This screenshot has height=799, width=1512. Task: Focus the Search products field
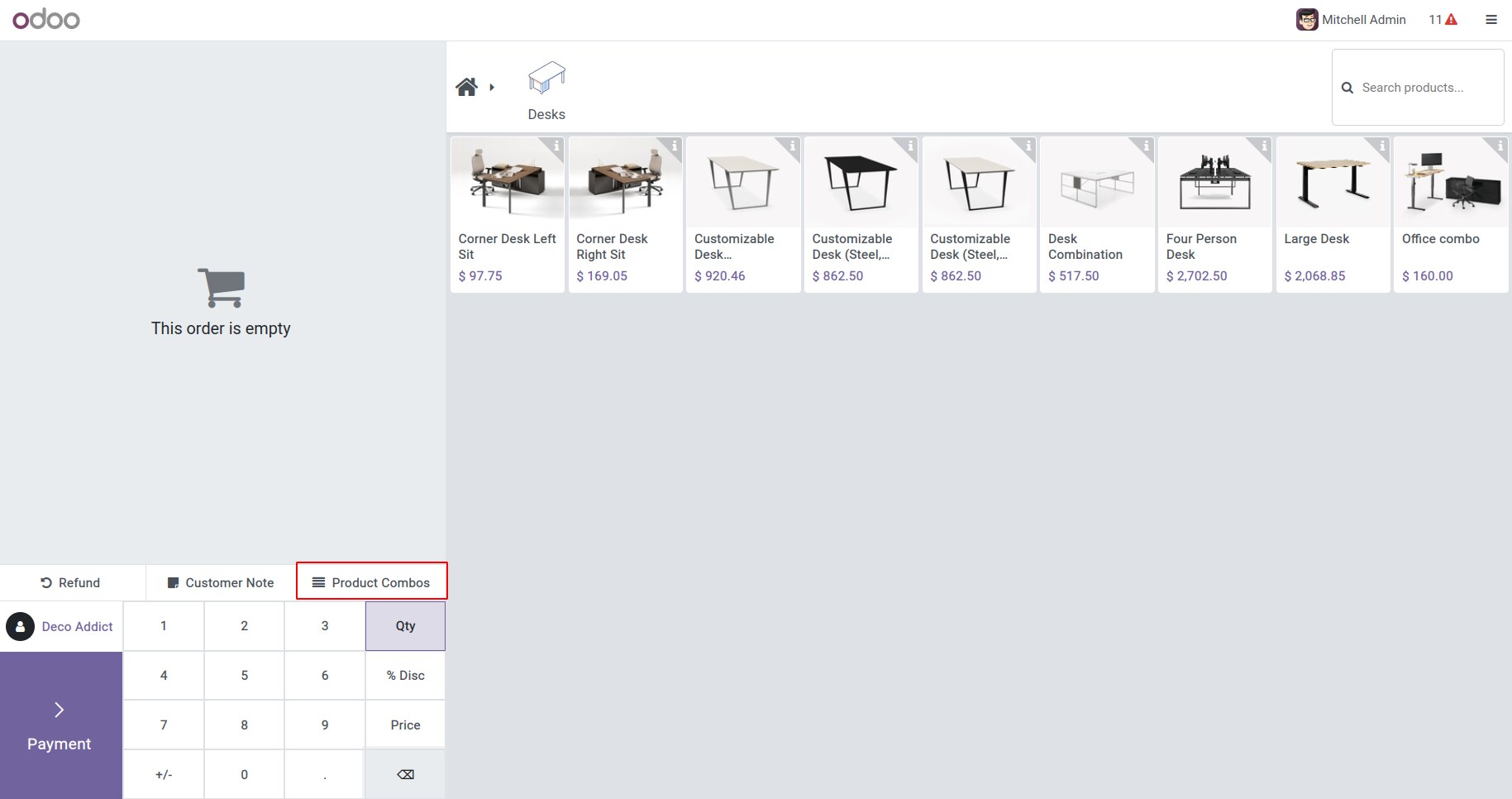[x=1417, y=88]
